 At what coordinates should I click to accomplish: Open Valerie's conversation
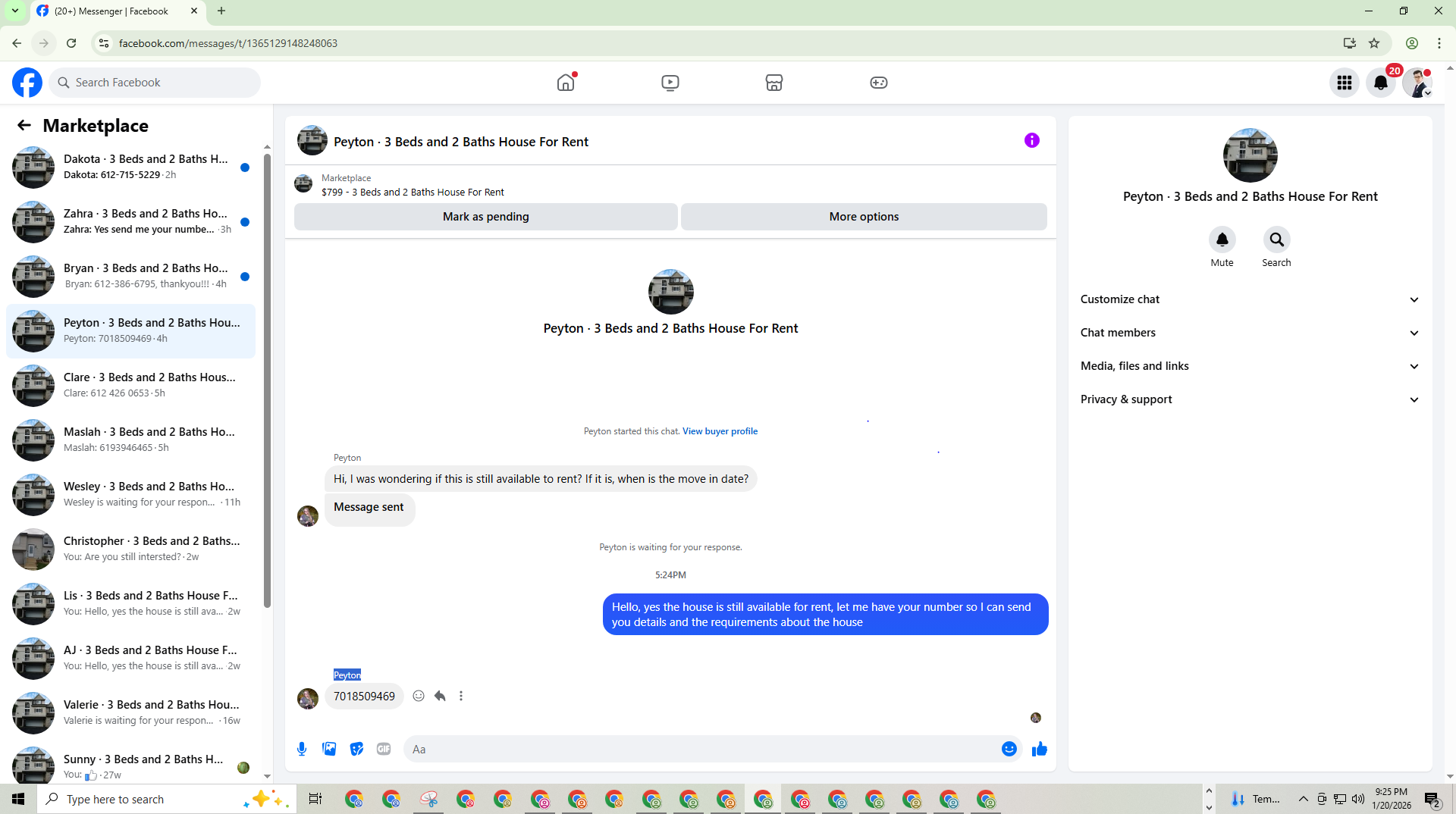coord(130,713)
